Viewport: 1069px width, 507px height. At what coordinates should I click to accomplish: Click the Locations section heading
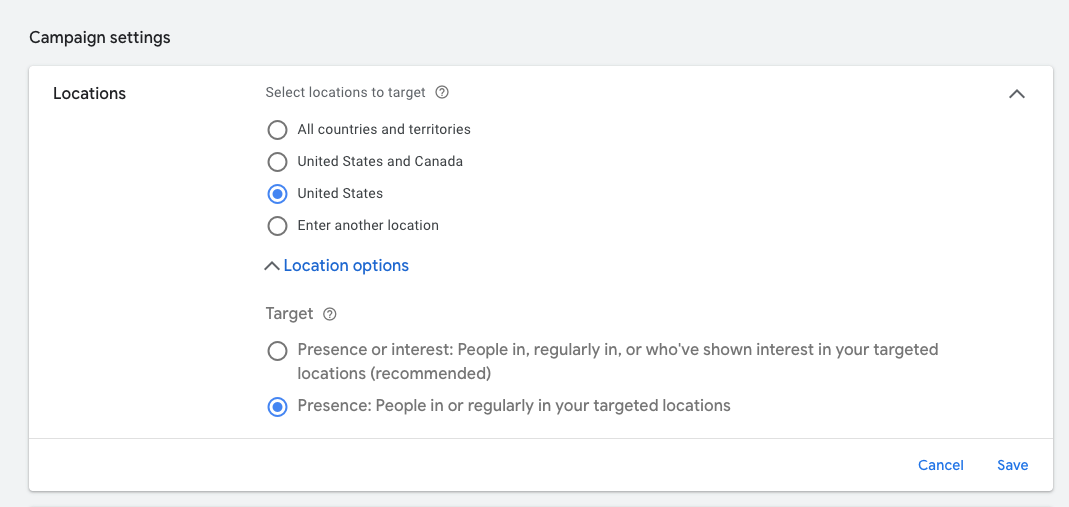pos(89,93)
